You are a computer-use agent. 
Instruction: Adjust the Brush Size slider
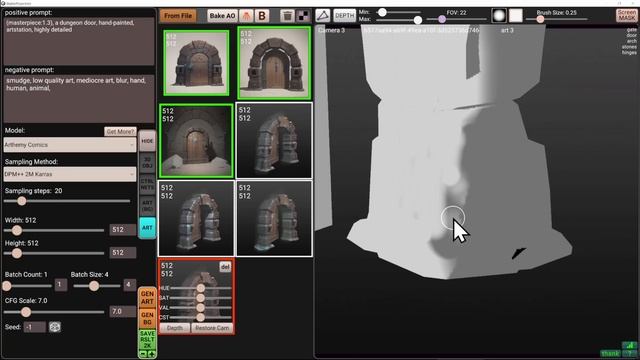(x=556, y=19)
